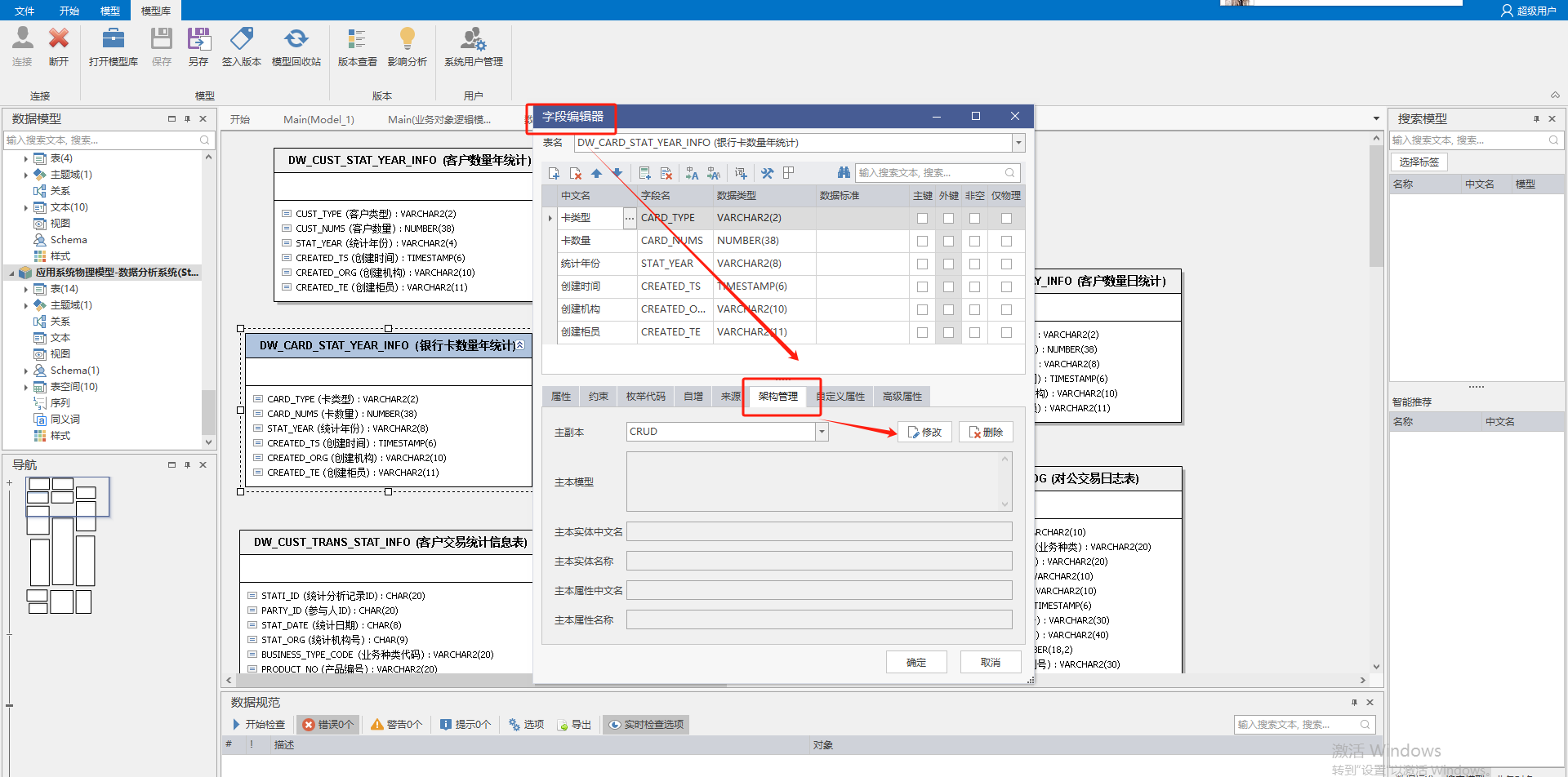The height and width of the screenshot is (777, 1568).
Task: Collapse 应用系统物理模型-数据分析系统 node
Action: [x=11, y=273]
